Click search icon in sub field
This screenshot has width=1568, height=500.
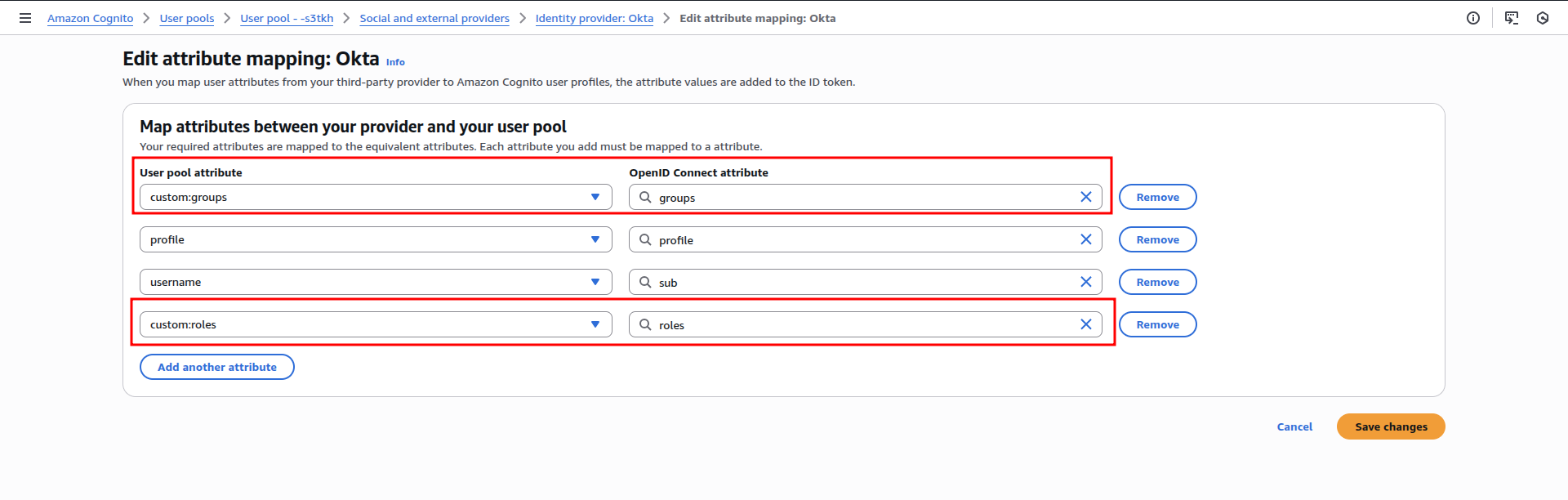click(x=645, y=282)
